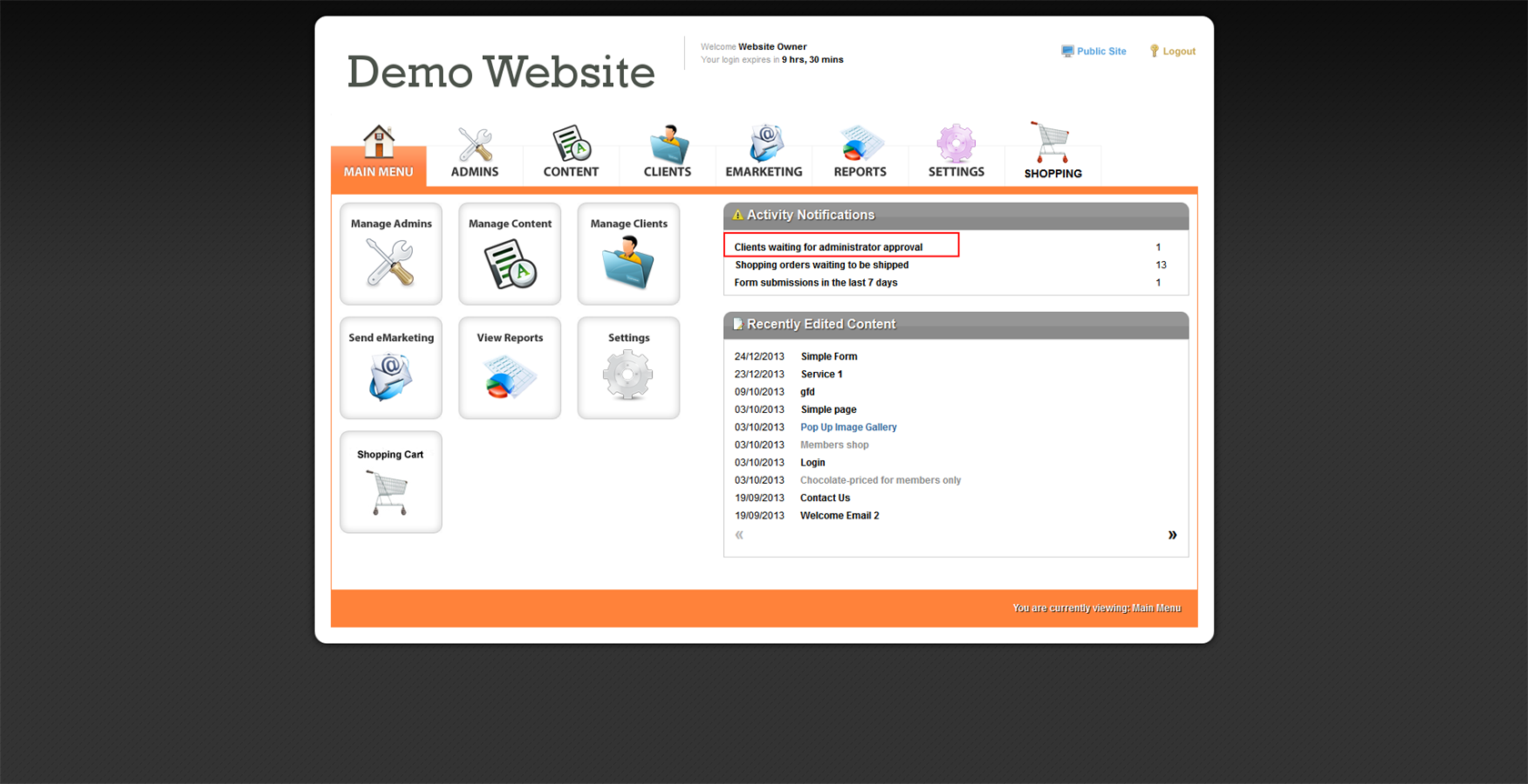
Task: Open the Send eMarketing envelope tile
Action: 391,367
